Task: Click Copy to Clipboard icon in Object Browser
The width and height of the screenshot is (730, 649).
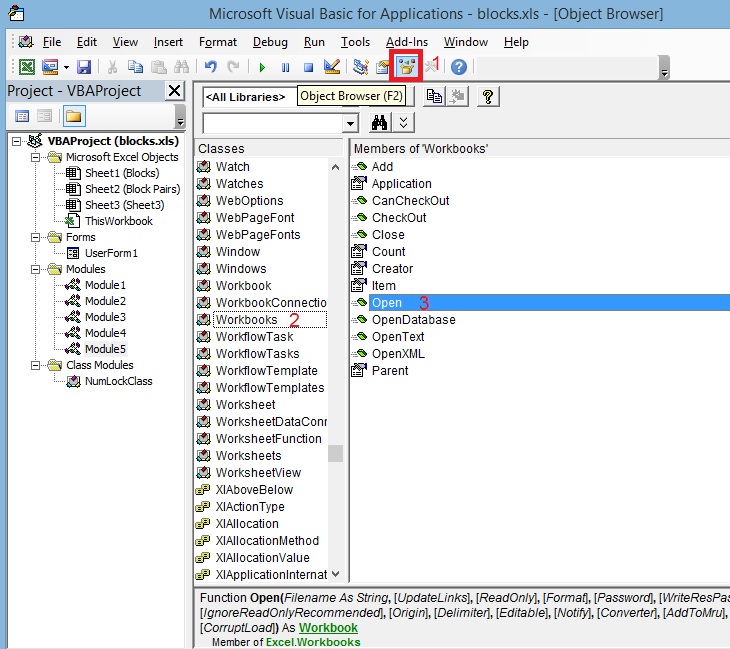Action: click(x=434, y=96)
